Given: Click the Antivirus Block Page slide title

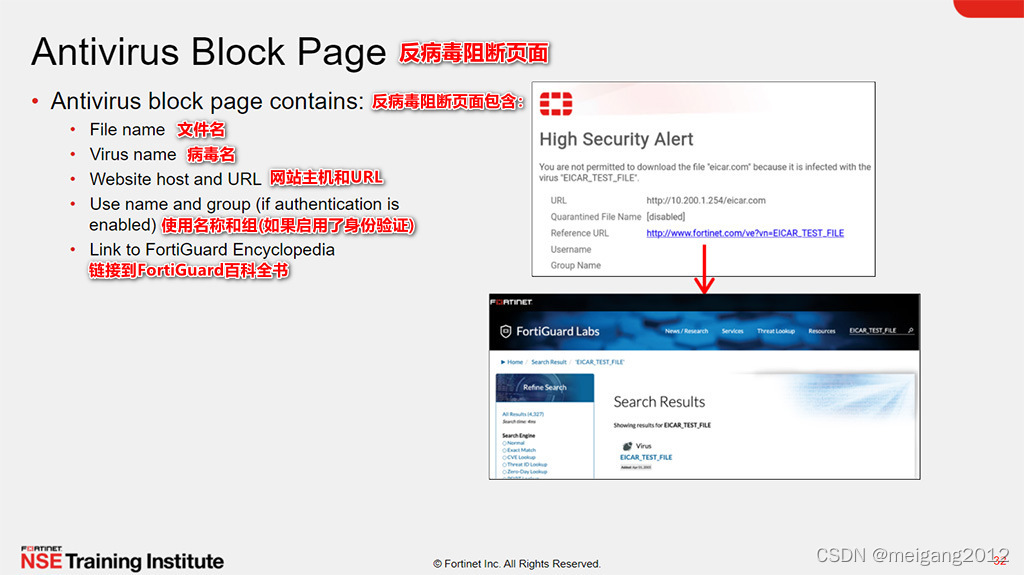Looking at the screenshot, I should tap(208, 52).
